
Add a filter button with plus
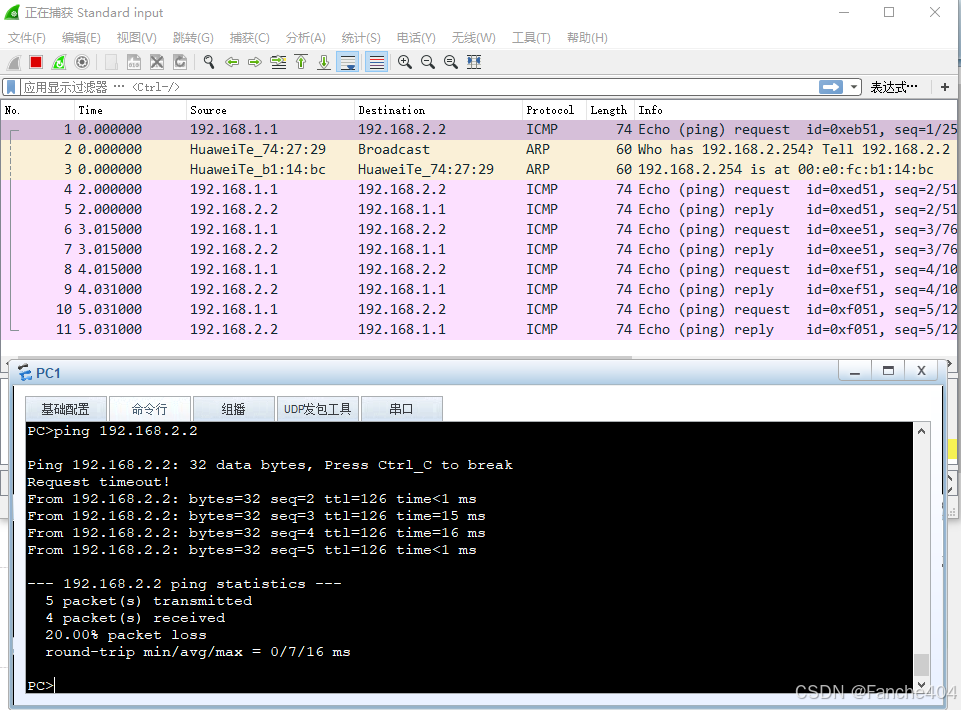(944, 87)
